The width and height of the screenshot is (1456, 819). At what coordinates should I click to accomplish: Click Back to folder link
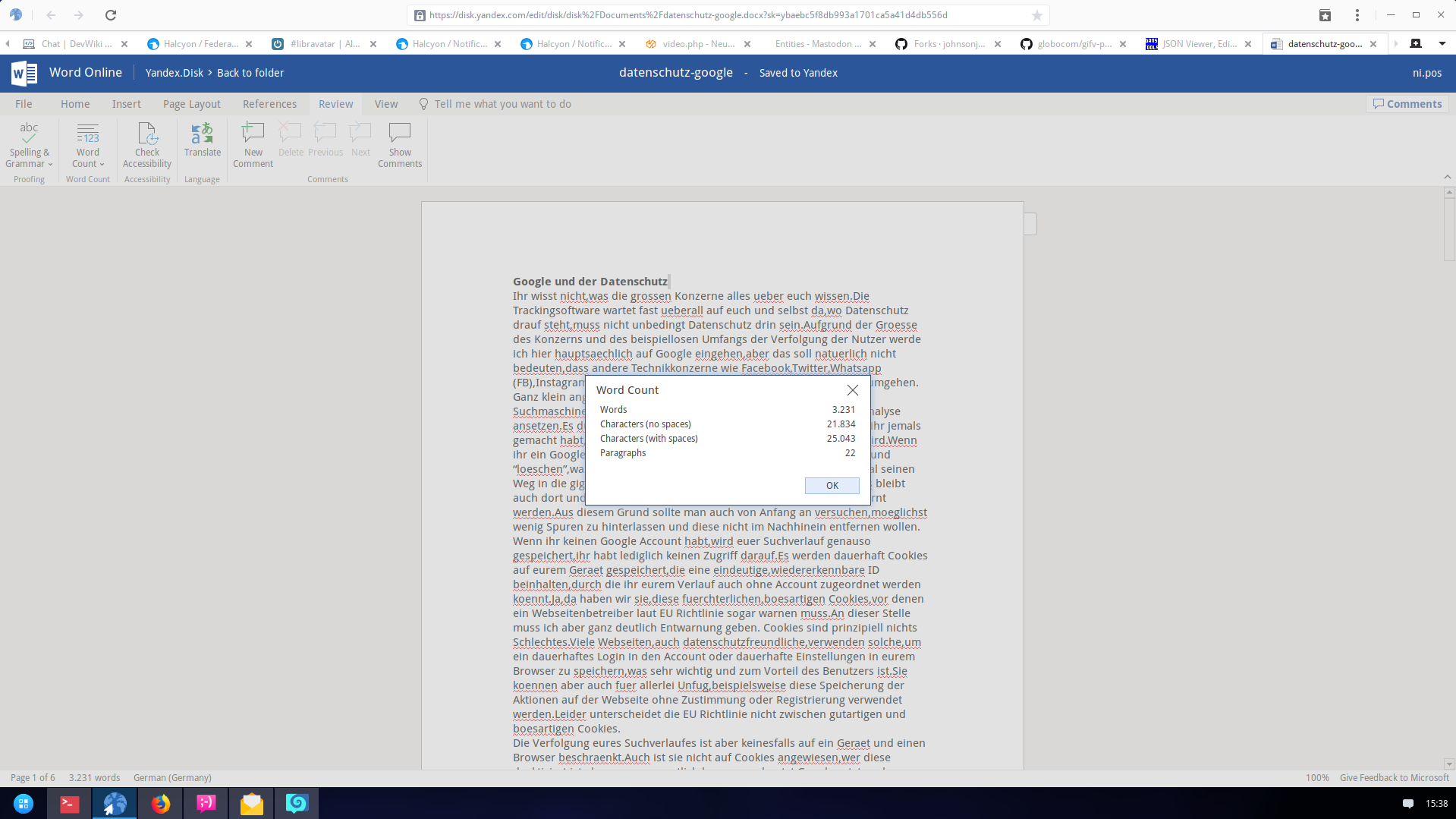(250, 73)
